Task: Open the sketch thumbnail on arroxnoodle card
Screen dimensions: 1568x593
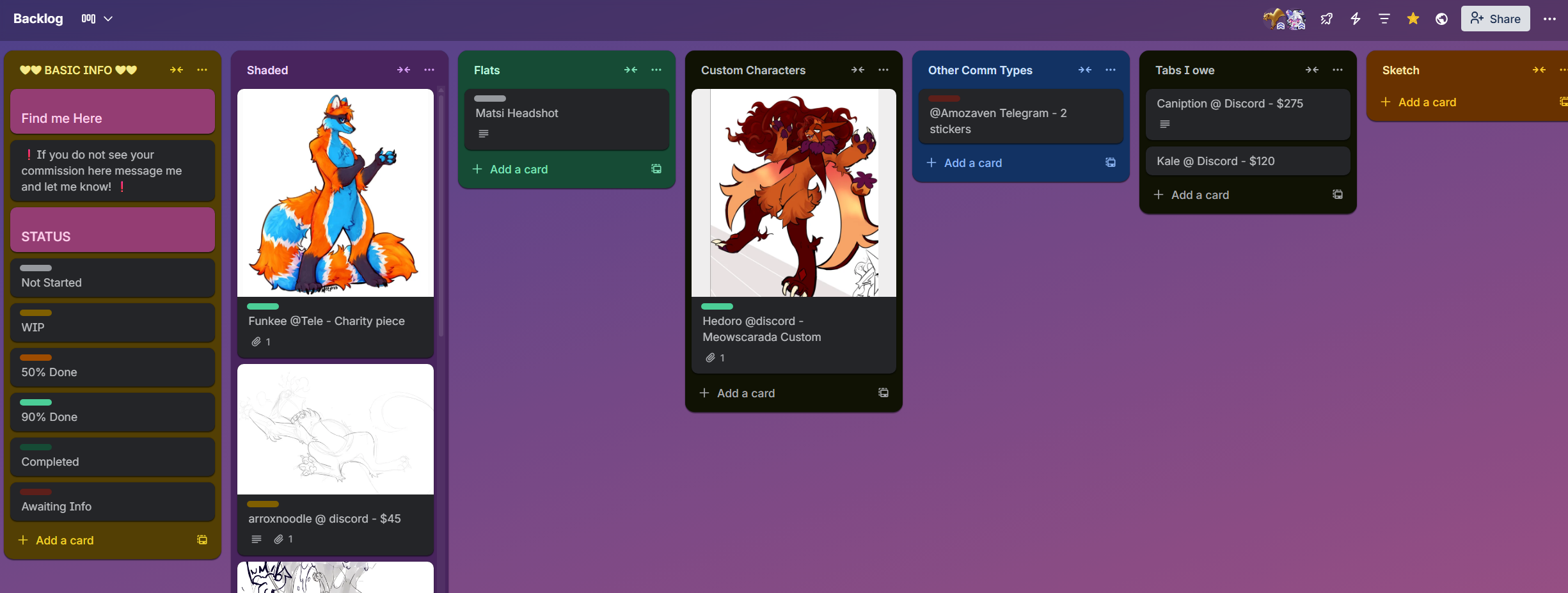Action: point(335,429)
